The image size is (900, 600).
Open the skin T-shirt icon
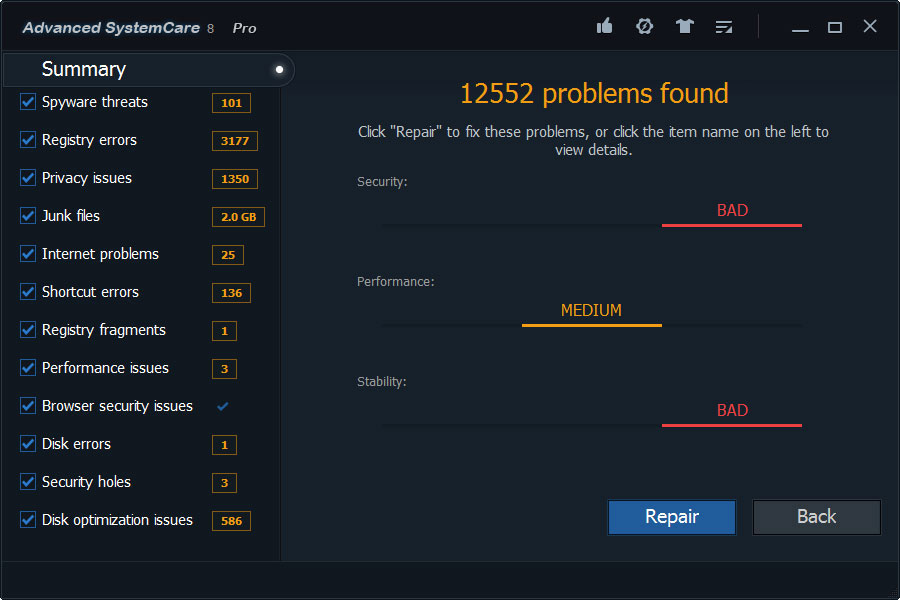684,26
